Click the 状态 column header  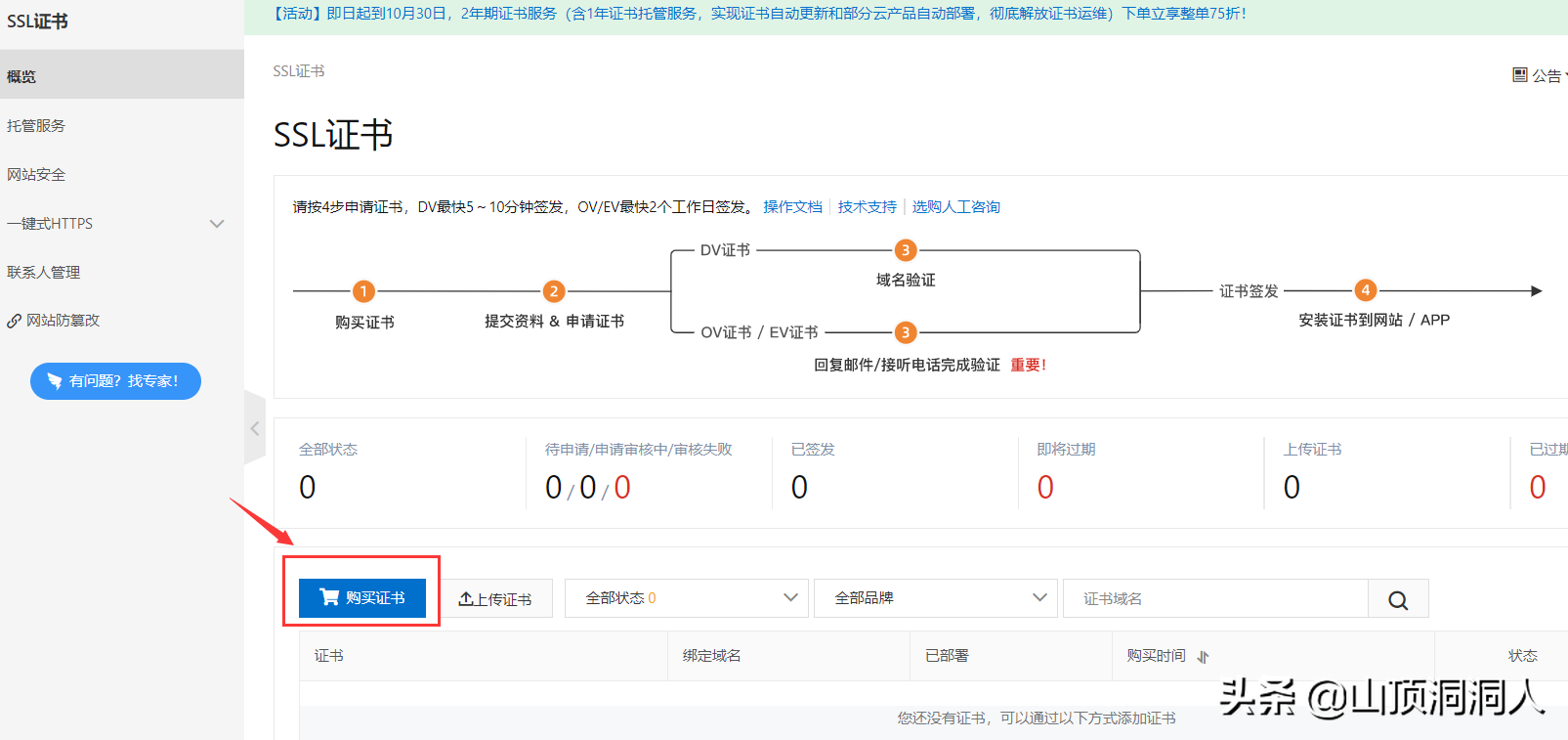click(1522, 656)
